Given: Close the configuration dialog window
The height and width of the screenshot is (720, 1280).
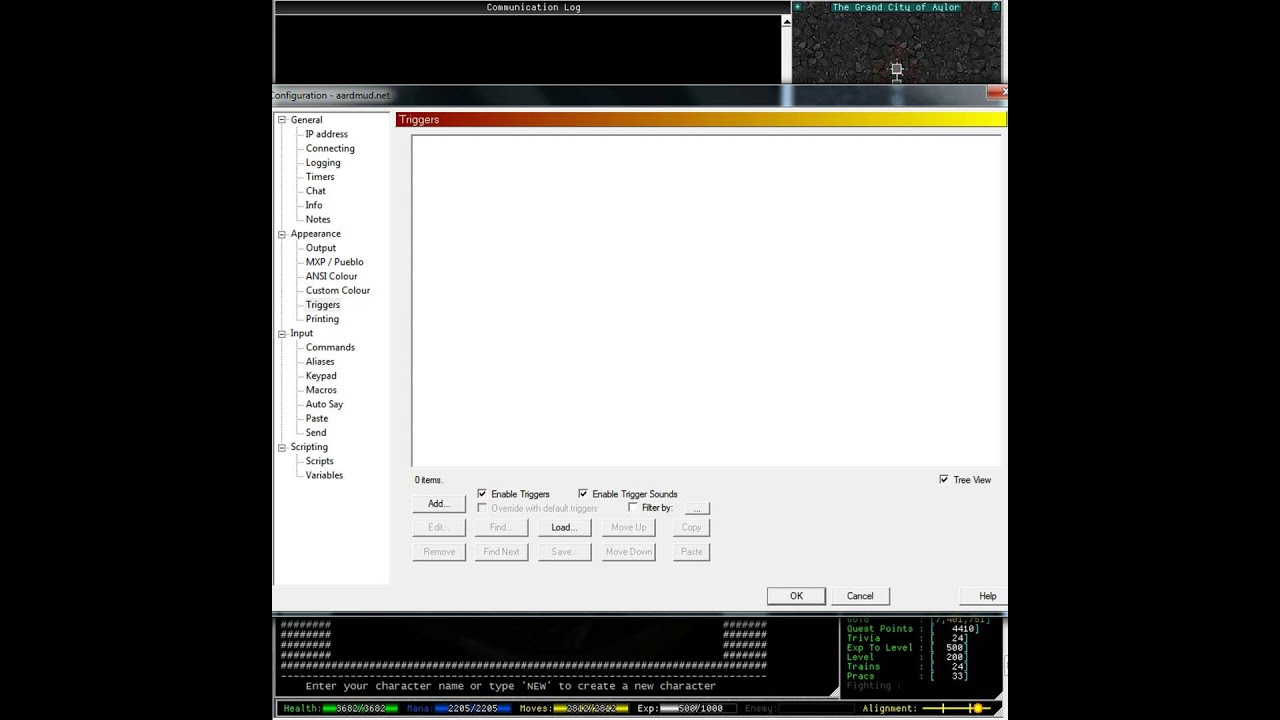Looking at the screenshot, I should pyautogui.click(x=997, y=92).
